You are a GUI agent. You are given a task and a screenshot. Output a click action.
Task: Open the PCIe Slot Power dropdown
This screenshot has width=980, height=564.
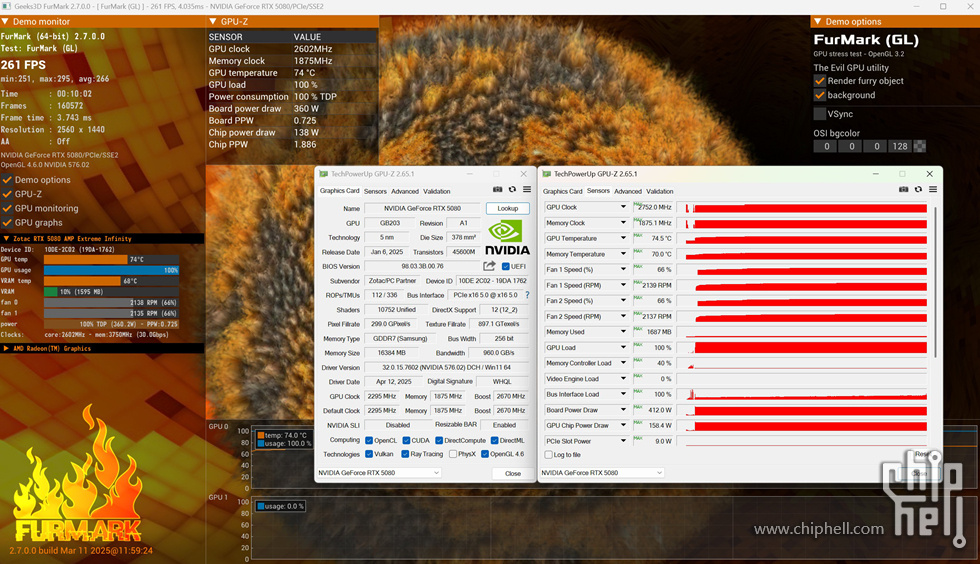[x=623, y=441]
